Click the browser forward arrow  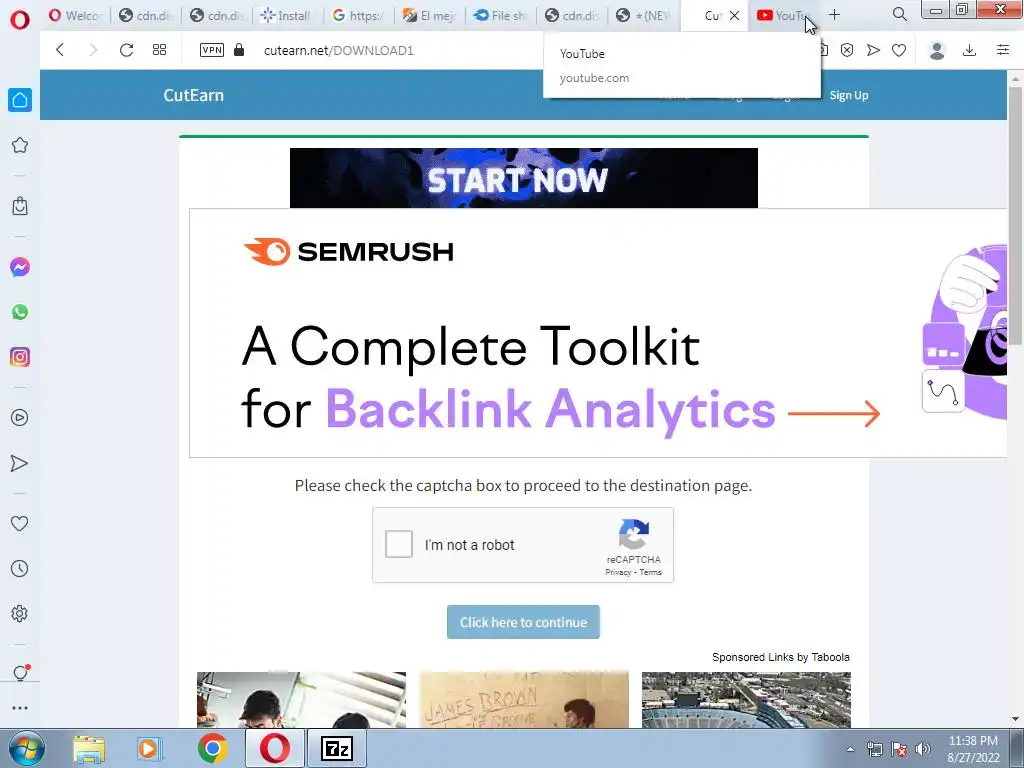pos(93,50)
